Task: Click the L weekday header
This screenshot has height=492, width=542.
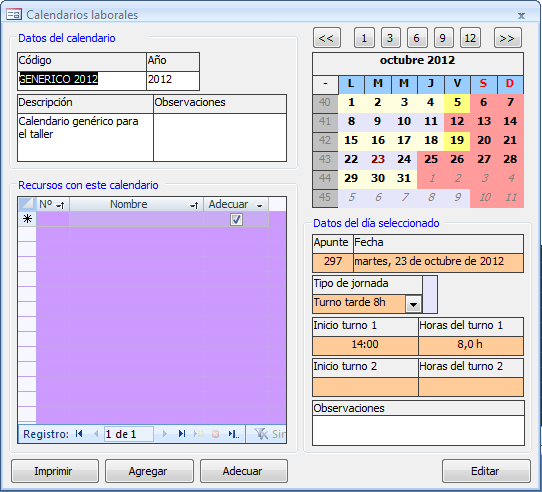Action: (x=351, y=84)
